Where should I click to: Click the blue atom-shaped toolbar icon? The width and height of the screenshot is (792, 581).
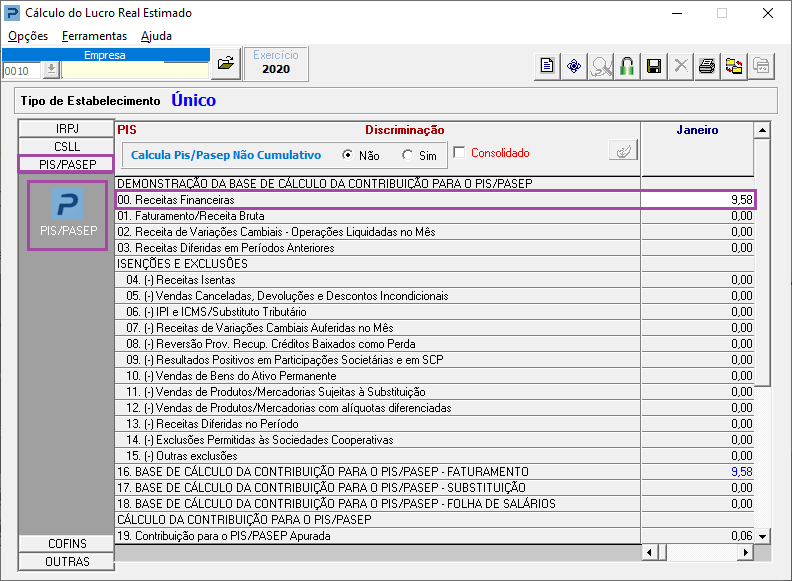coord(574,66)
